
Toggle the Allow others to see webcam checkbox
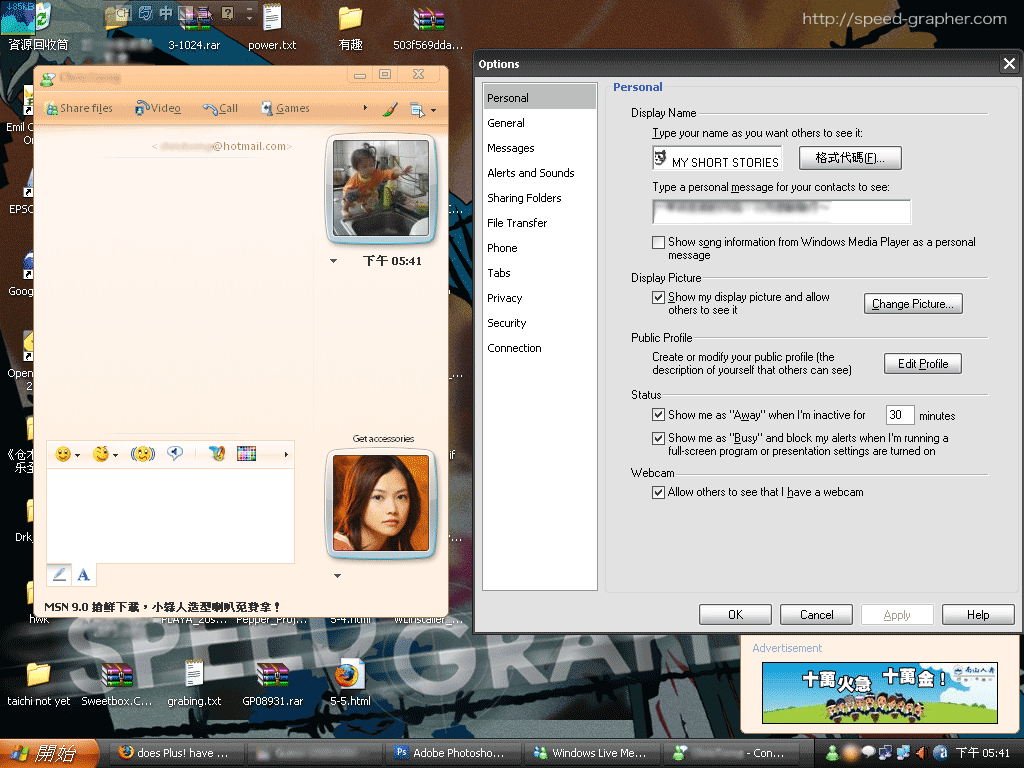[658, 492]
